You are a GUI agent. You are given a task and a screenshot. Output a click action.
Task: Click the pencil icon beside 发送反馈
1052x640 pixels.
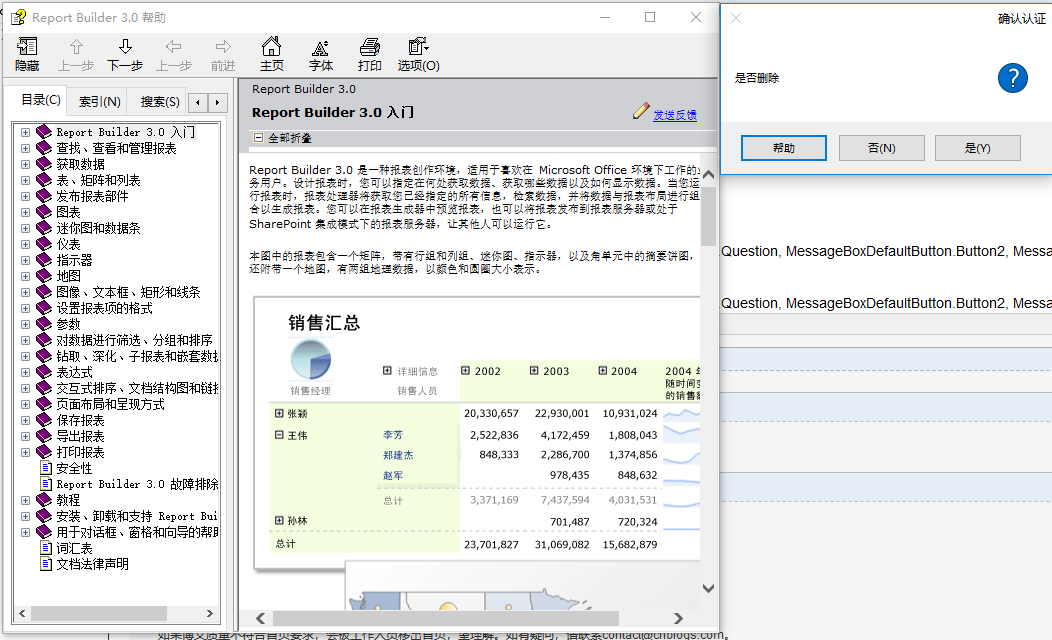[641, 111]
